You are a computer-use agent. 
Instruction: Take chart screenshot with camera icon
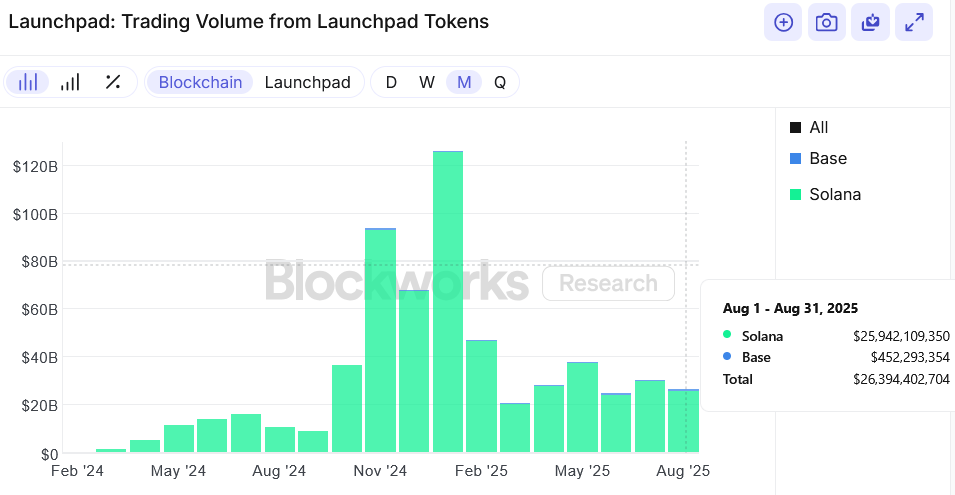pyautogui.click(x=826, y=23)
